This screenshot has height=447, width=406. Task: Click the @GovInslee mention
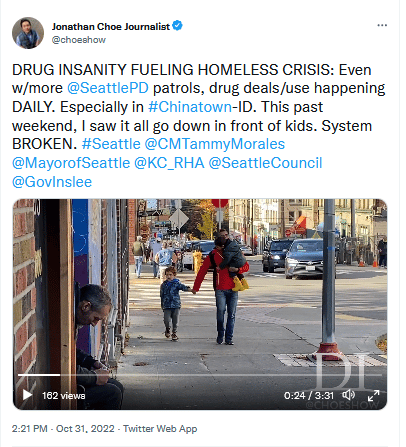52,182
